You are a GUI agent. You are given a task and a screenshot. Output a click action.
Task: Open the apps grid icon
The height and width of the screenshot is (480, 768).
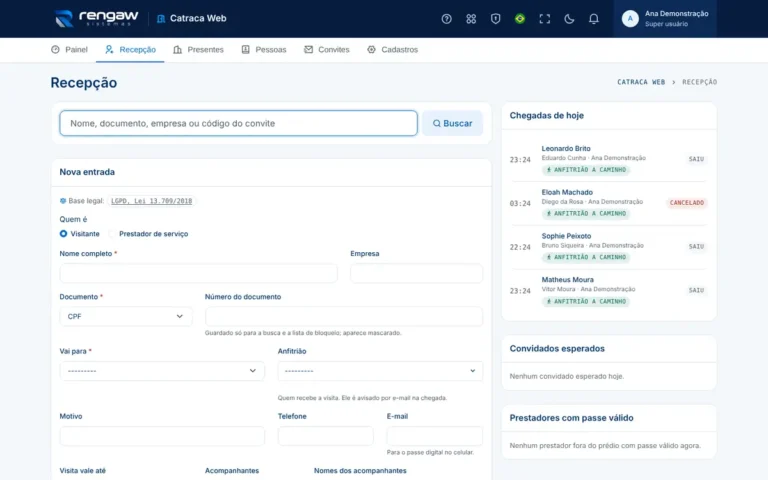[471, 19]
